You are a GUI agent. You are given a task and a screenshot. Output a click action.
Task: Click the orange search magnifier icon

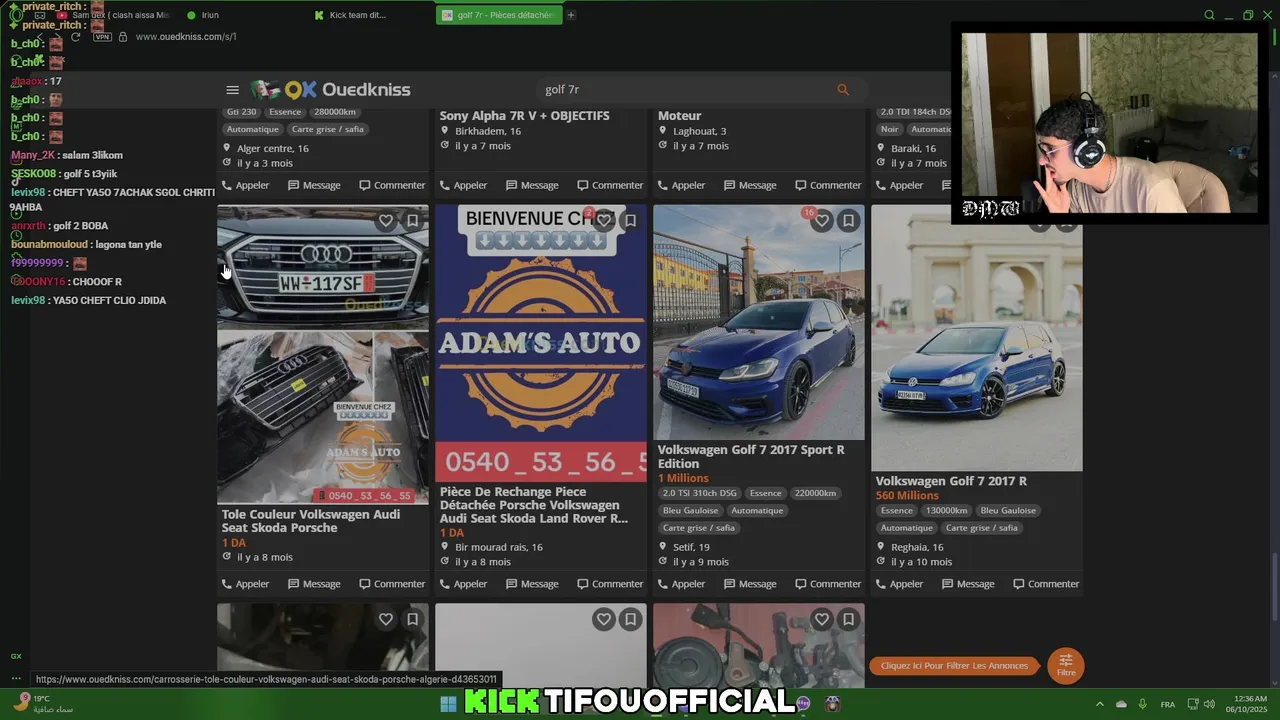tap(843, 90)
